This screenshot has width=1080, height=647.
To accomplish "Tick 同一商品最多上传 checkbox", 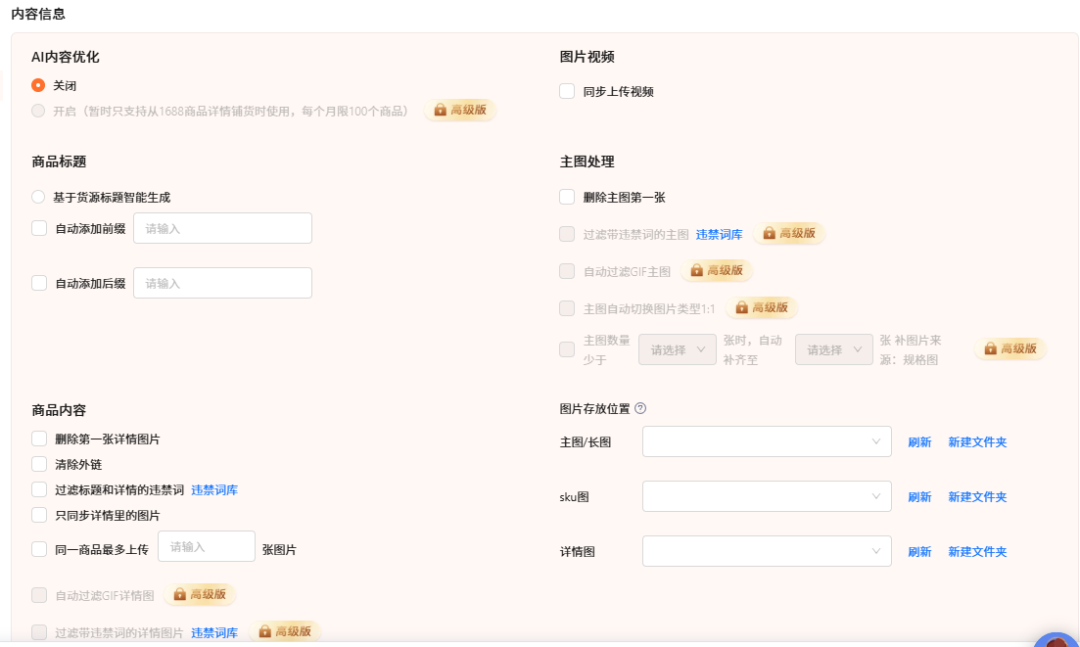I will coord(39,549).
